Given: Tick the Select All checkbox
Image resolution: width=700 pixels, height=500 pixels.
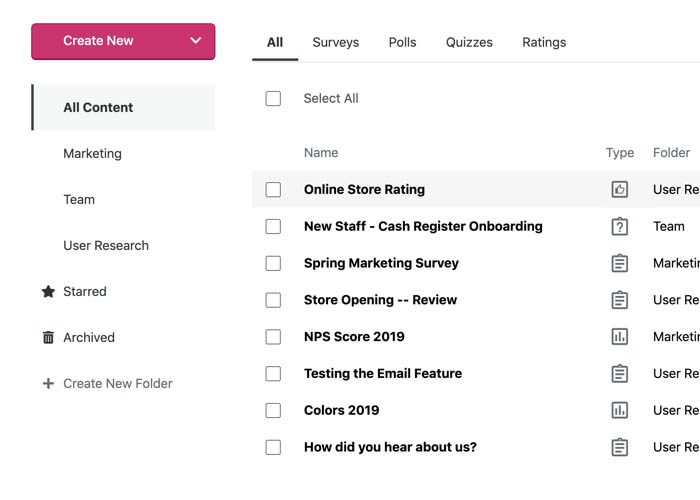Looking at the screenshot, I should point(273,98).
